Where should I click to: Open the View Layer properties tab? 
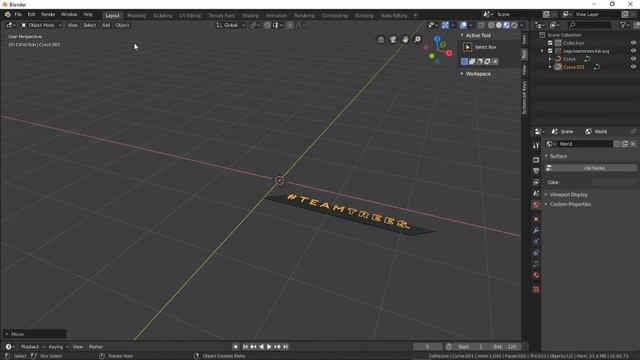(536, 182)
